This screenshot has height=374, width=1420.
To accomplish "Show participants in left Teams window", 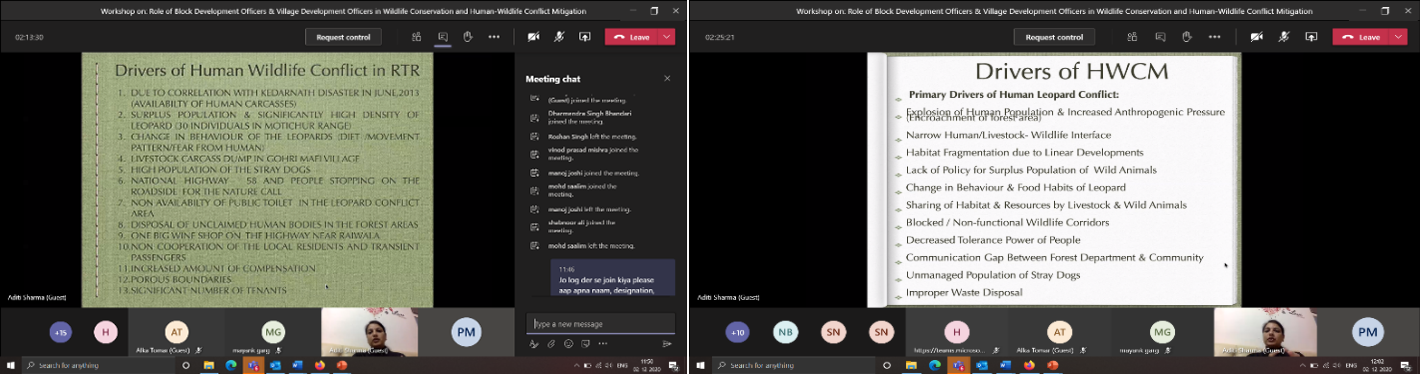I will pyautogui.click(x=416, y=37).
